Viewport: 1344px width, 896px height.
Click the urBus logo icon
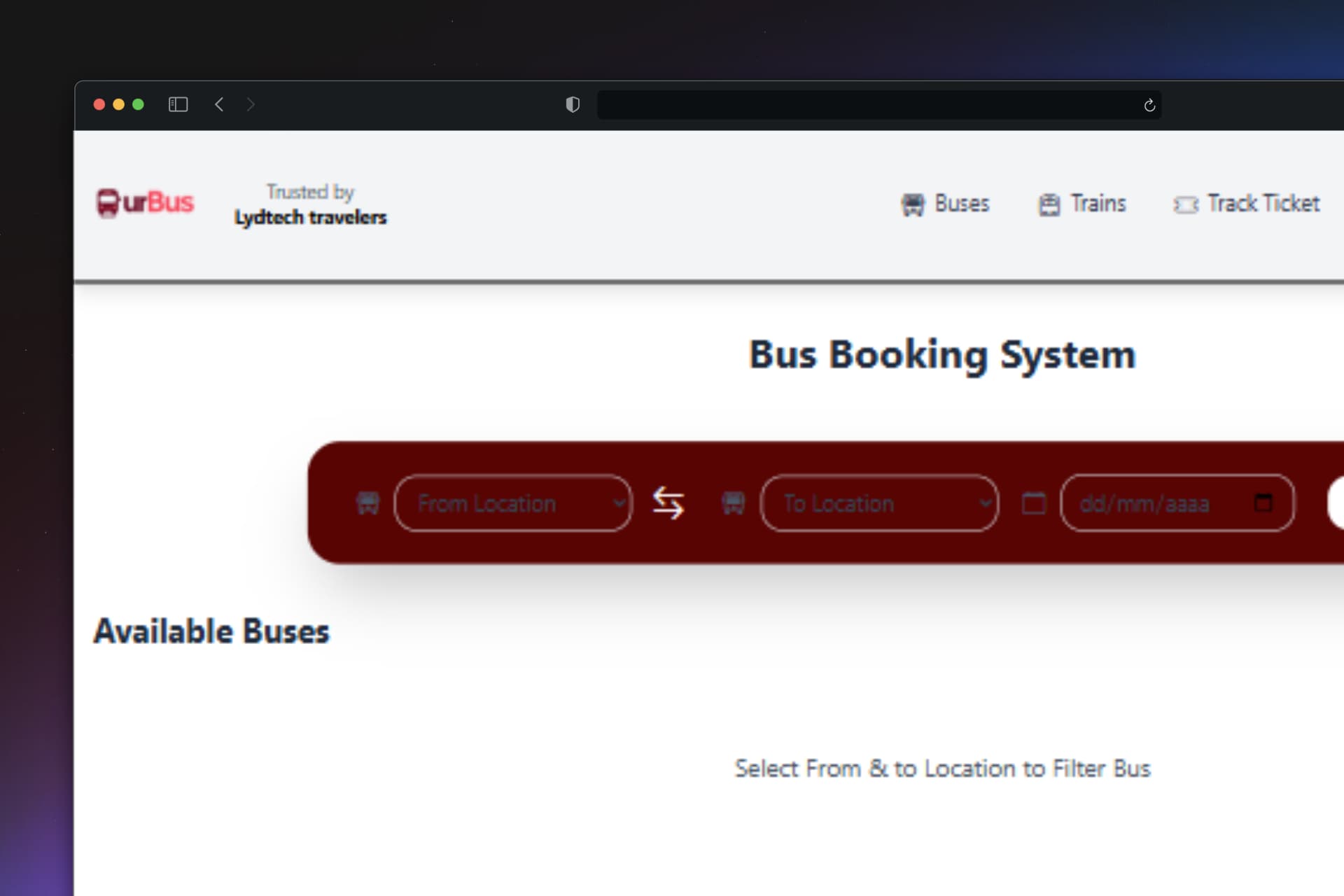click(107, 203)
